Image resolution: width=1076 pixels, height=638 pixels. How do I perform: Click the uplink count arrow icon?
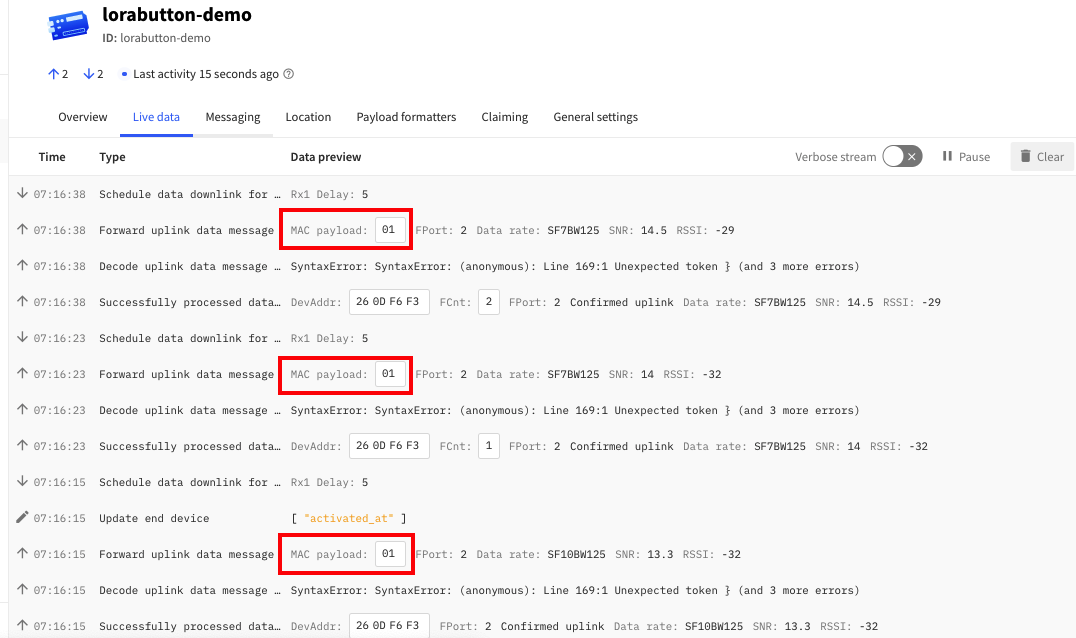(x=53, y=74)
